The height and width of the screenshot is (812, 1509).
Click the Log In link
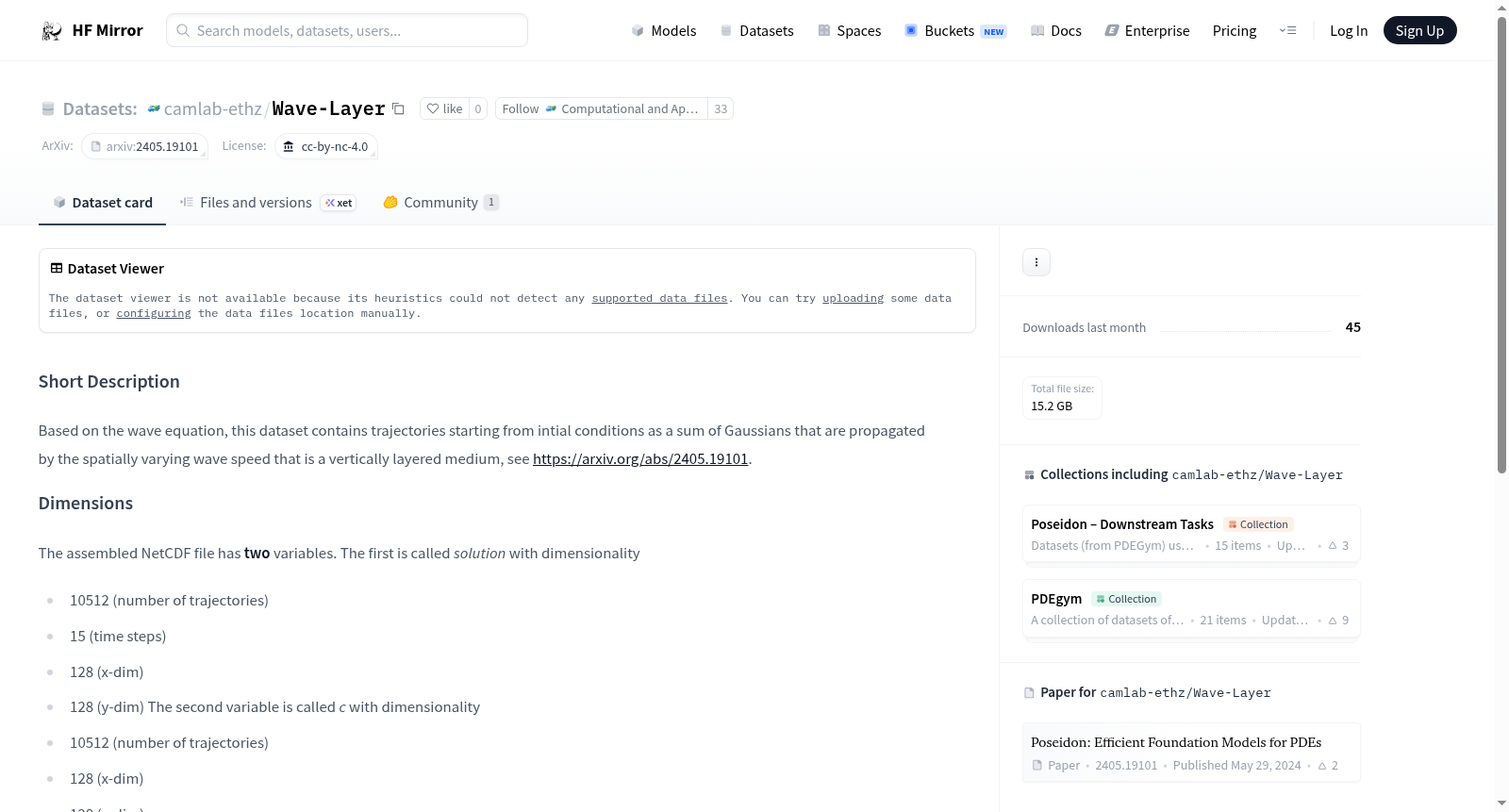[x=1349, y=31]
